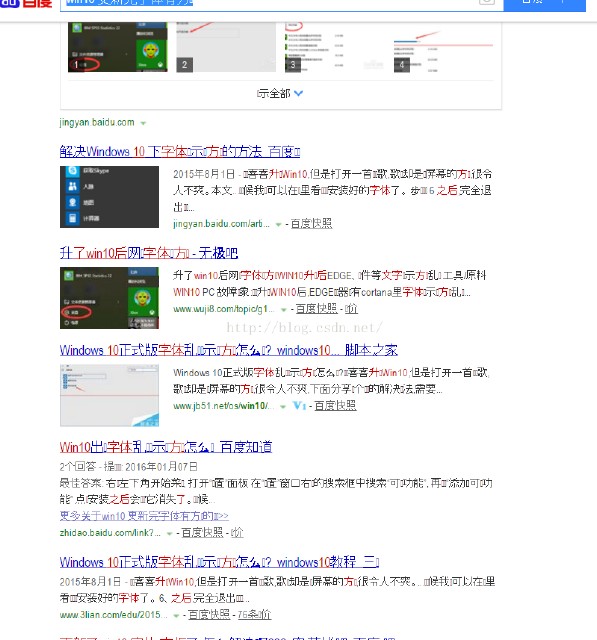Open step 3 thumbnail image
Screen dimensions: 597x640
(x=334, y=47)
